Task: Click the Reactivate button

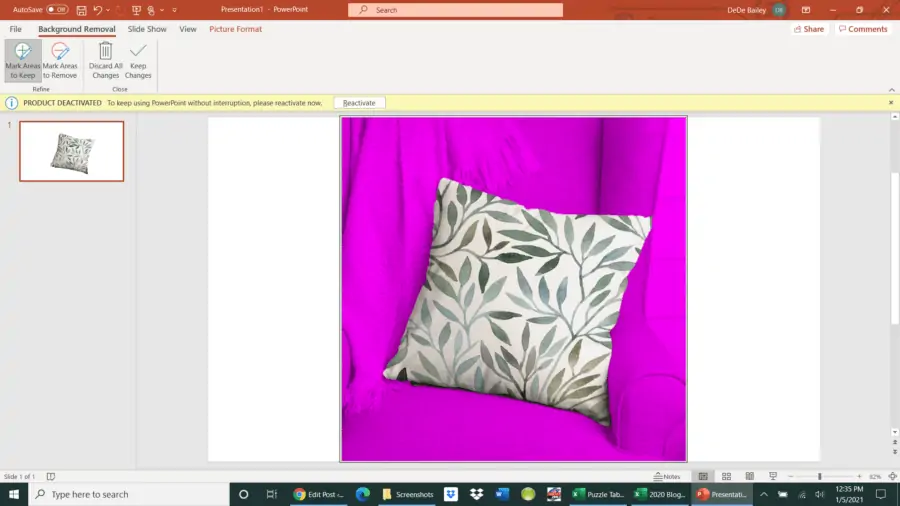Action: [x=359, y=103]
